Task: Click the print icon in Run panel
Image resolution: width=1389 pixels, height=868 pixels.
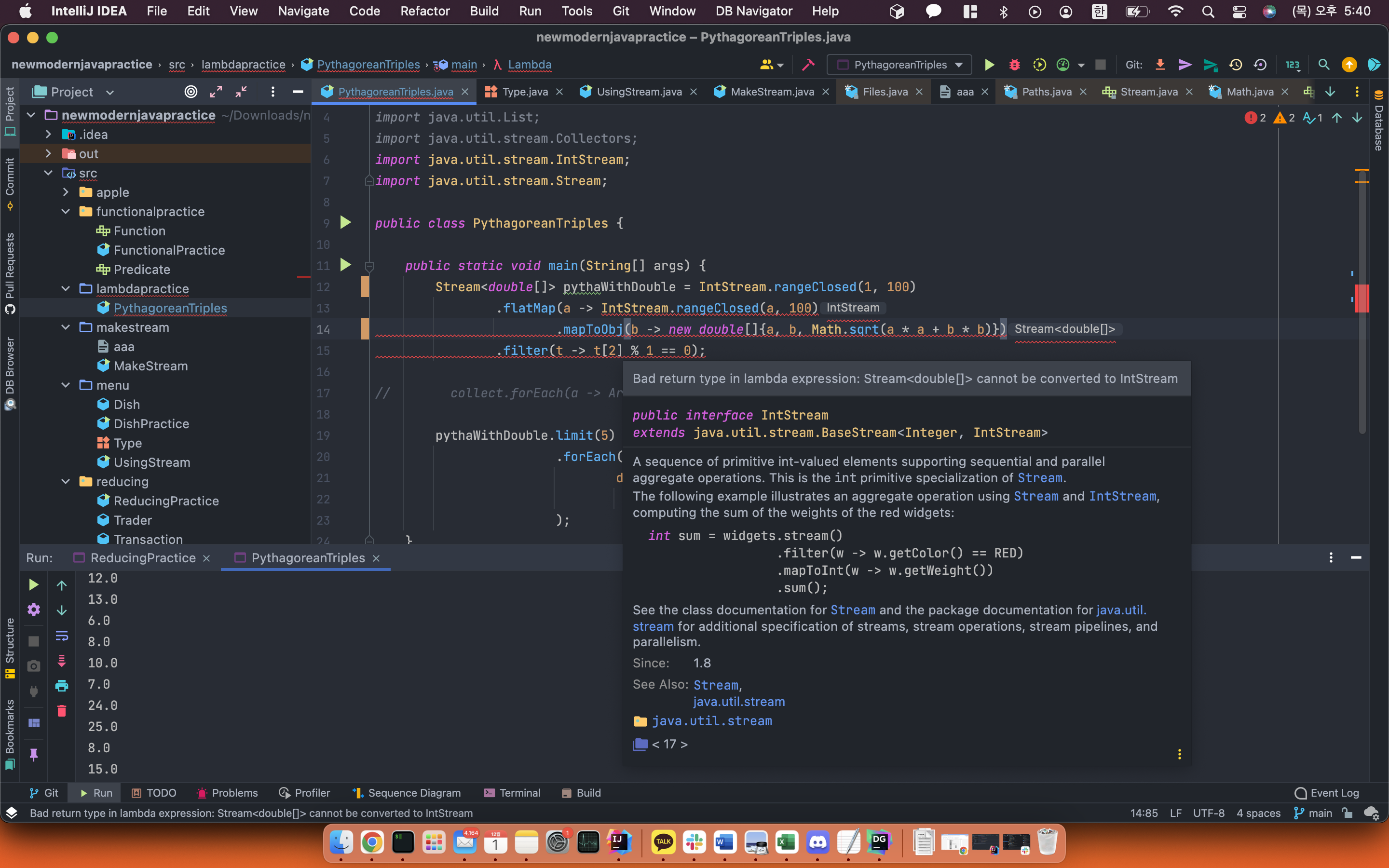Action: coord(61,685)
